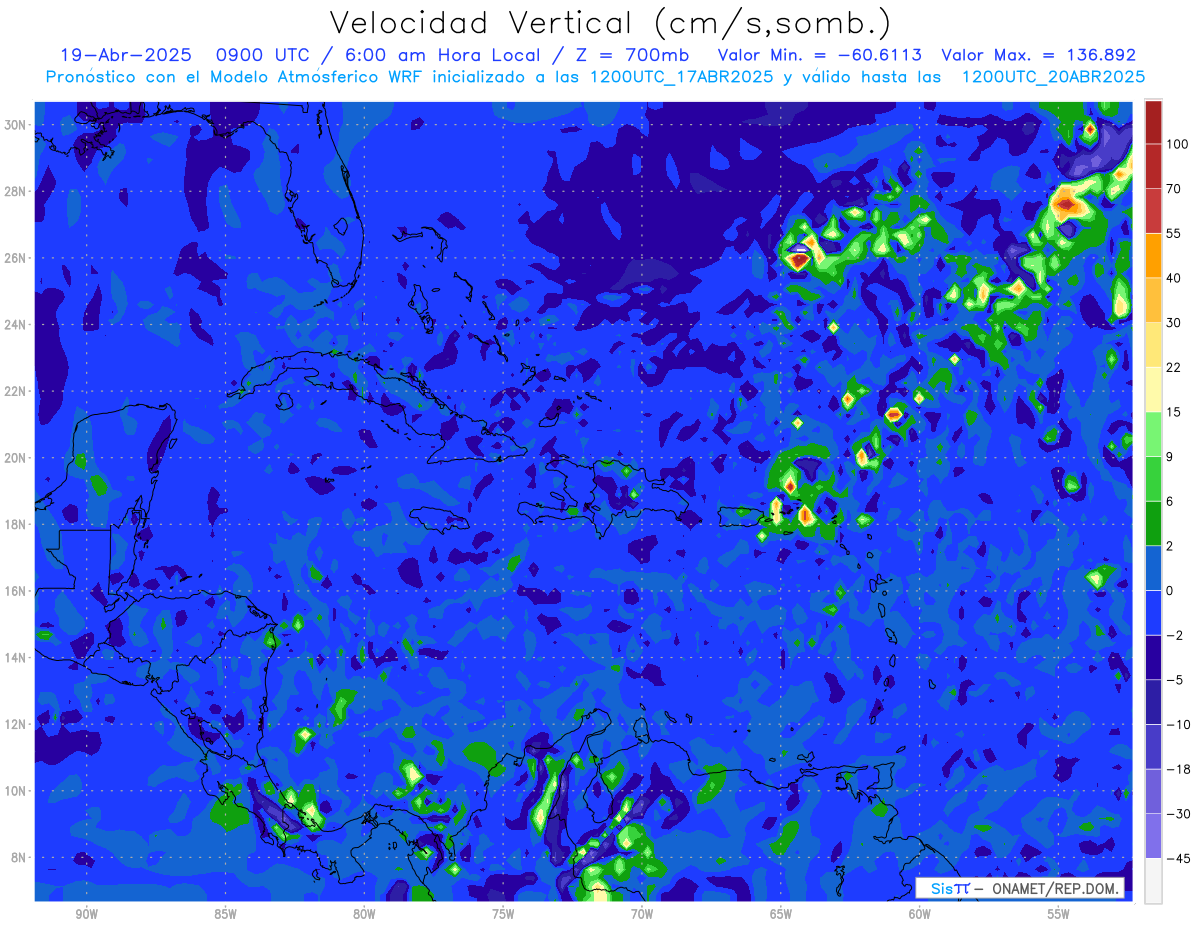Click the '30N' latitude label
The height and width of the screenshot is (927, 1200).
(x=15, y=125)
